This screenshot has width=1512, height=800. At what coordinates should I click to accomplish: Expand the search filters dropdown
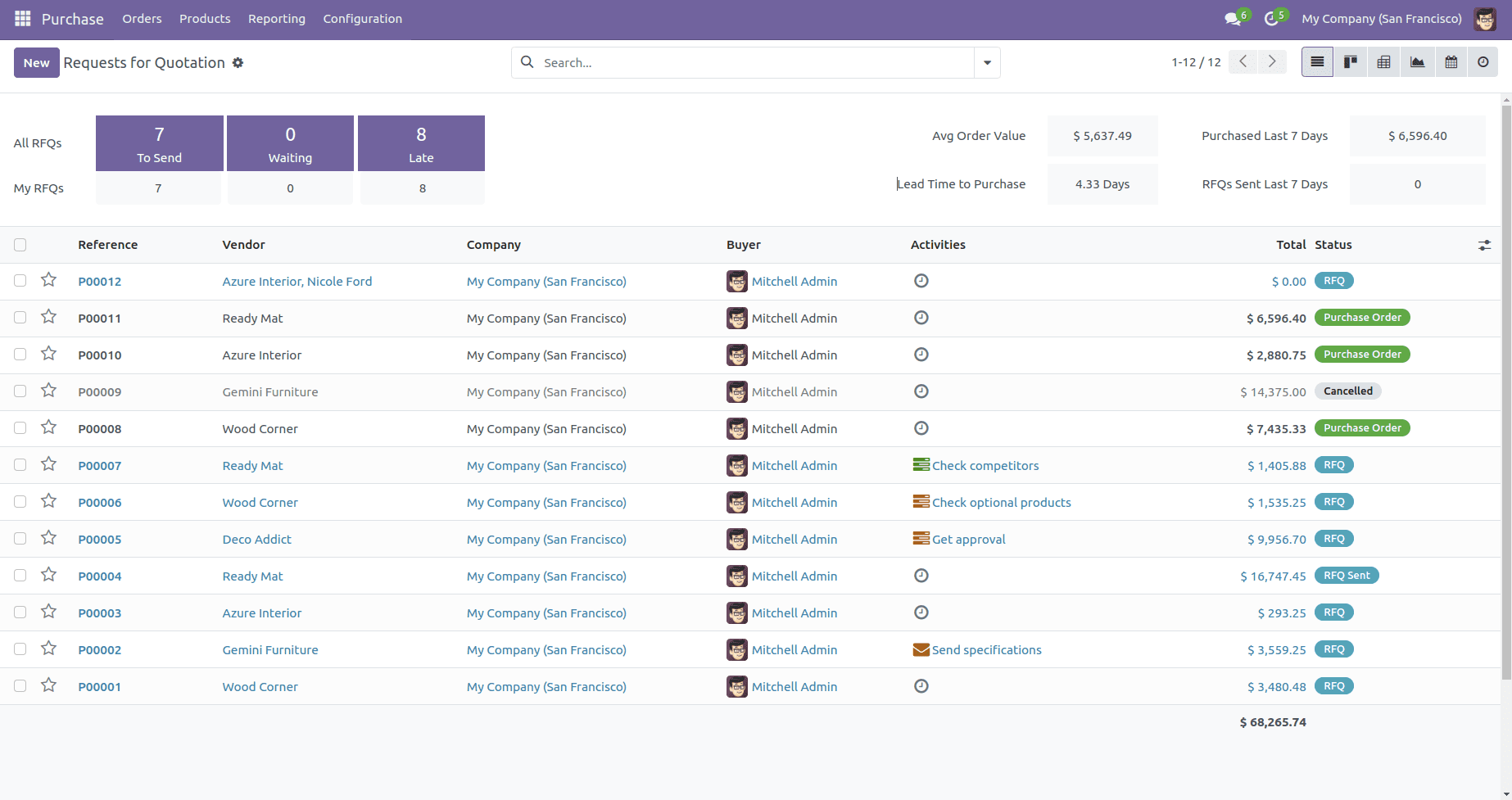987,62
